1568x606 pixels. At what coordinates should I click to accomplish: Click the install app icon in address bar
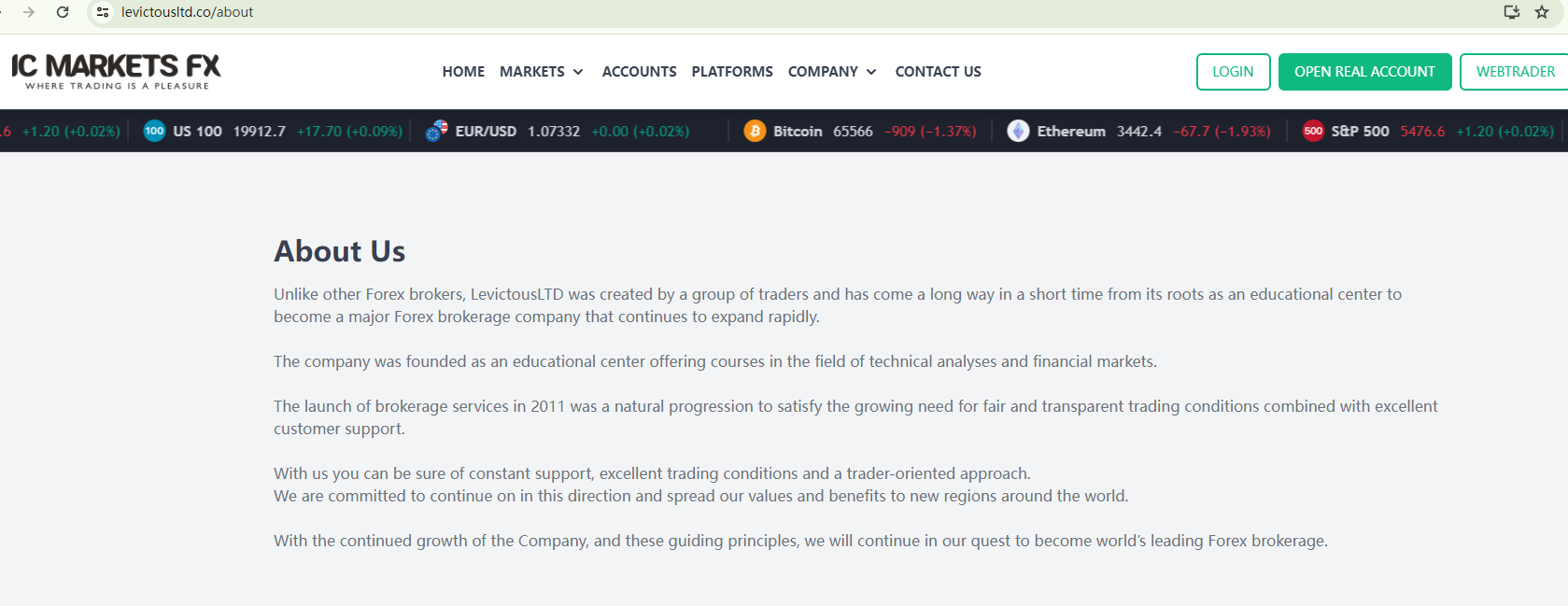click(x=1511, y=12)
